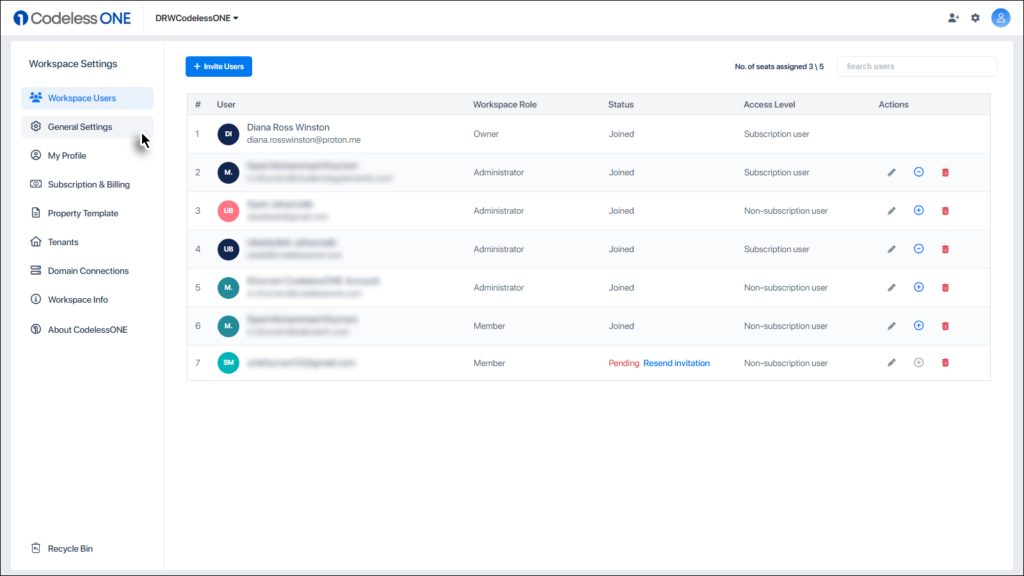Delete the user in row 2
Image resolution: width=1024 pixels, height=576 pixels.
(x=945, y=172)
